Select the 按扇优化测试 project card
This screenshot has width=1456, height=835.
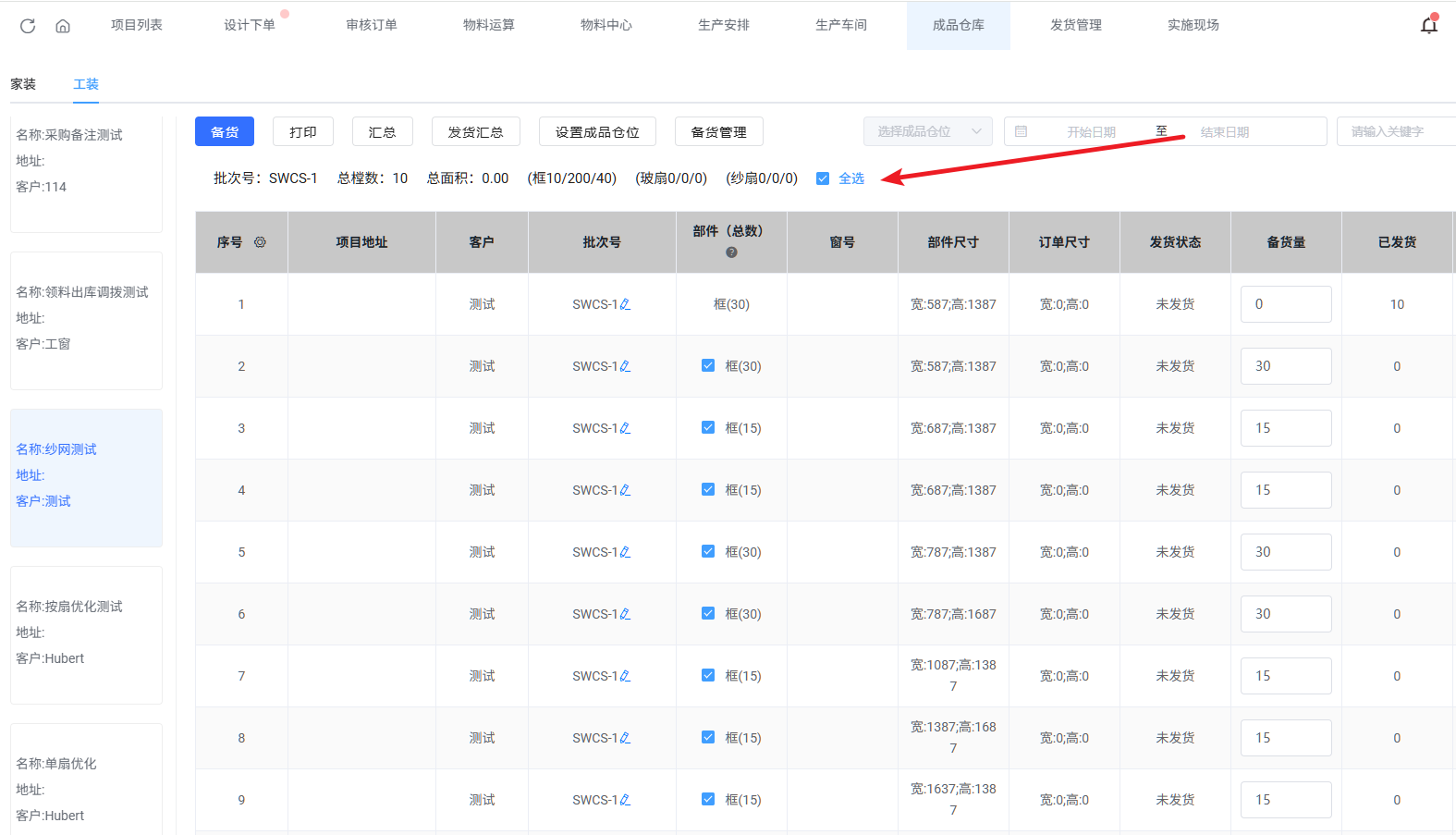point(86,633)
